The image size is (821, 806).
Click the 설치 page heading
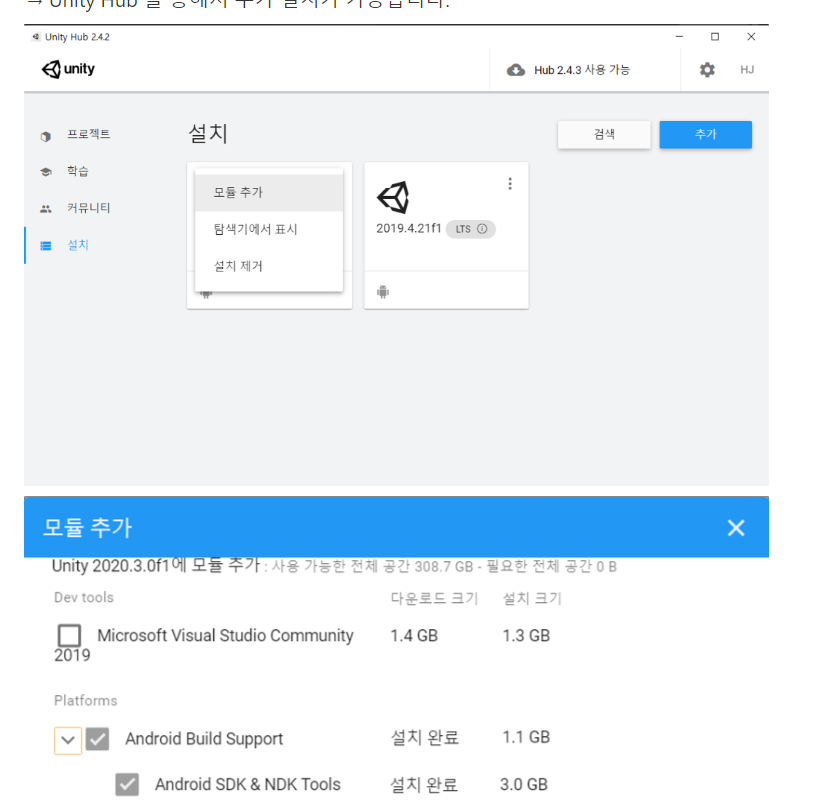coord(208,134)
